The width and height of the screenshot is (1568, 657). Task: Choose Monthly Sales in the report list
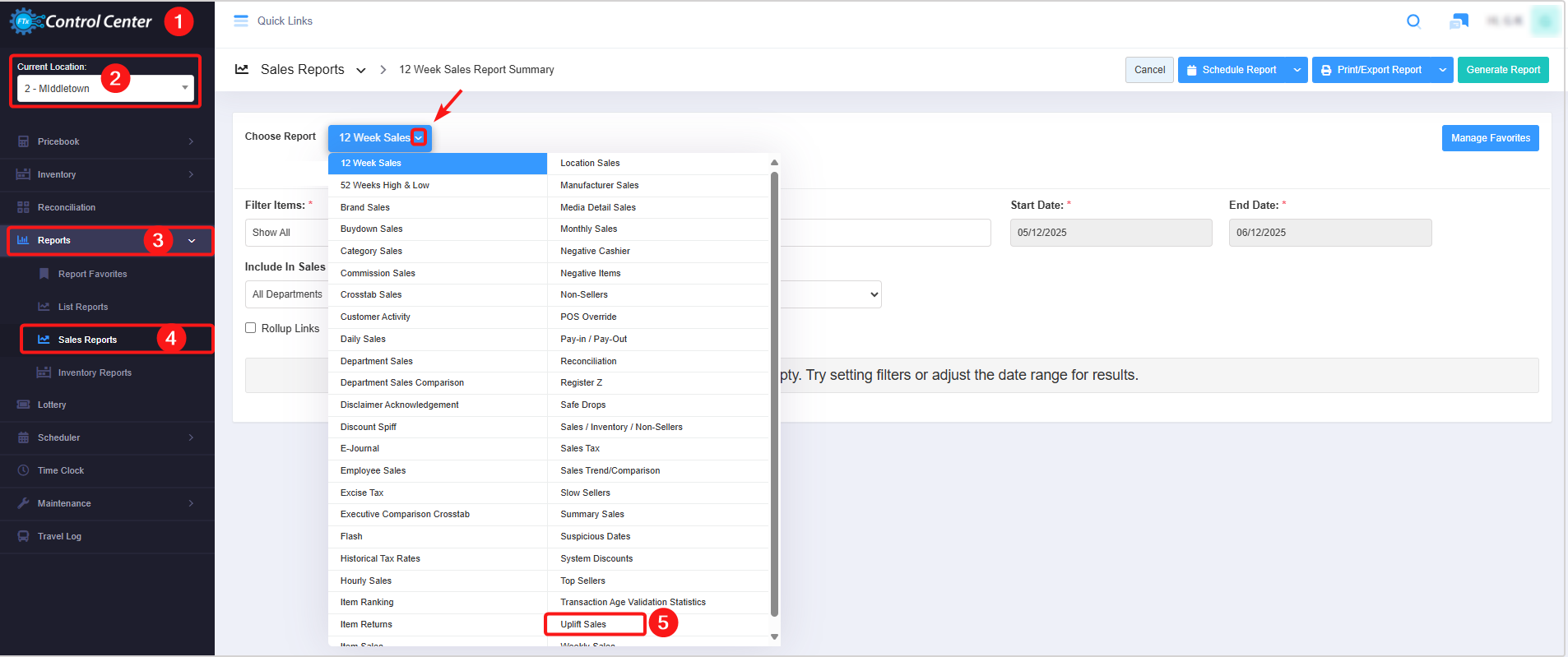(589, 229)
